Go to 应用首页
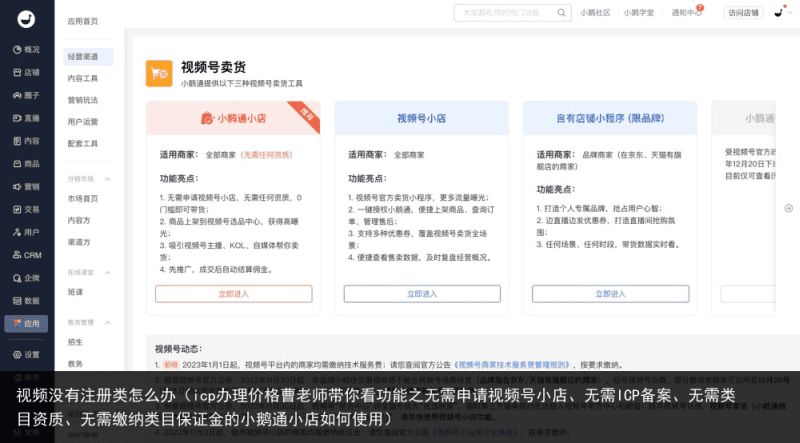800x443 pixels. pos(83,21)
